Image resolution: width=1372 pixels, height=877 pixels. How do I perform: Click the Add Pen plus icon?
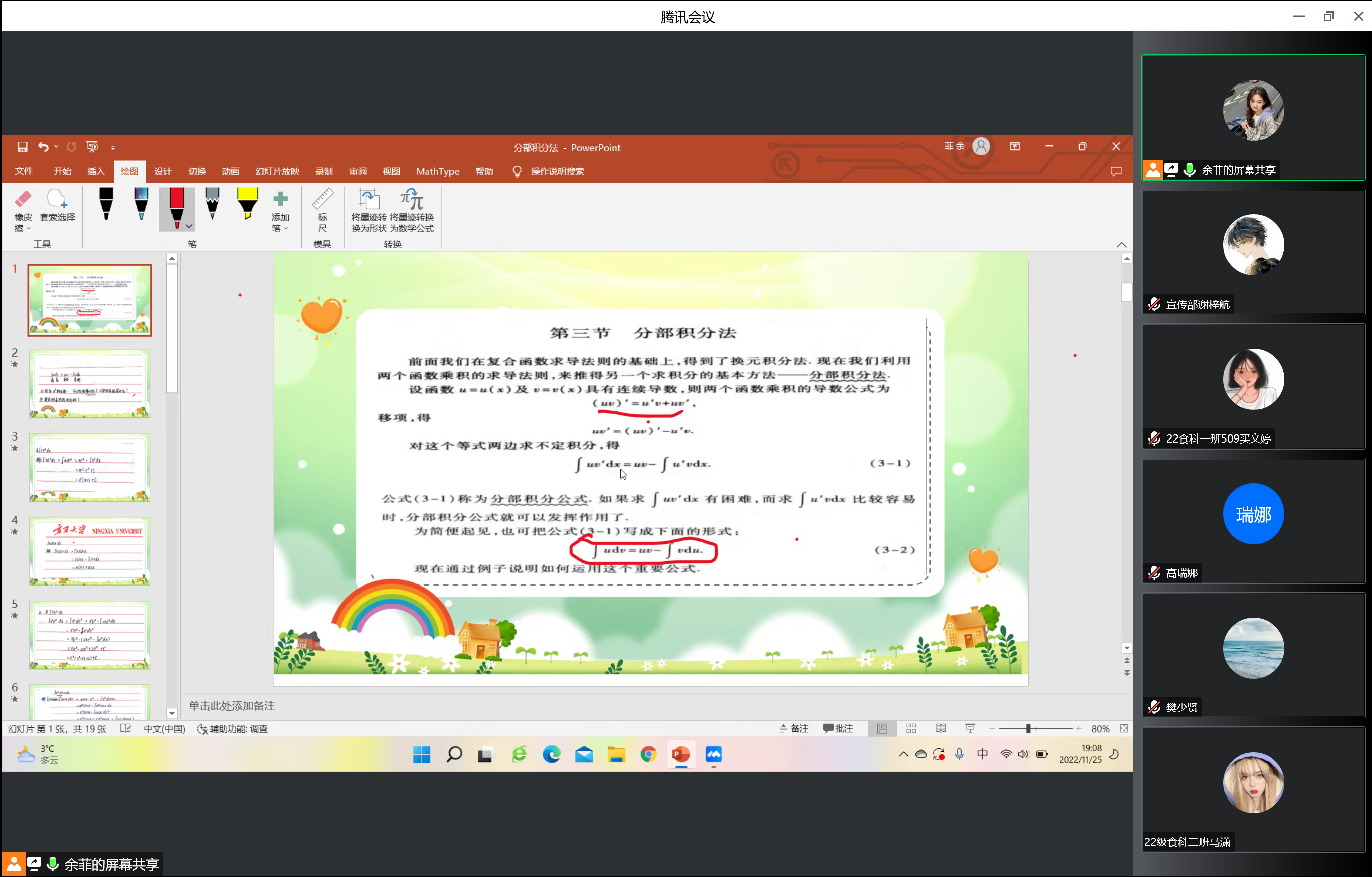coord(280,200)
